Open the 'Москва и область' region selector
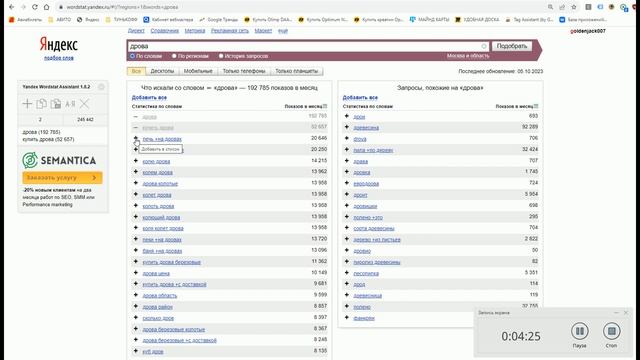Image resolution: width=640 pixels, height=360 pixels. 468,56
